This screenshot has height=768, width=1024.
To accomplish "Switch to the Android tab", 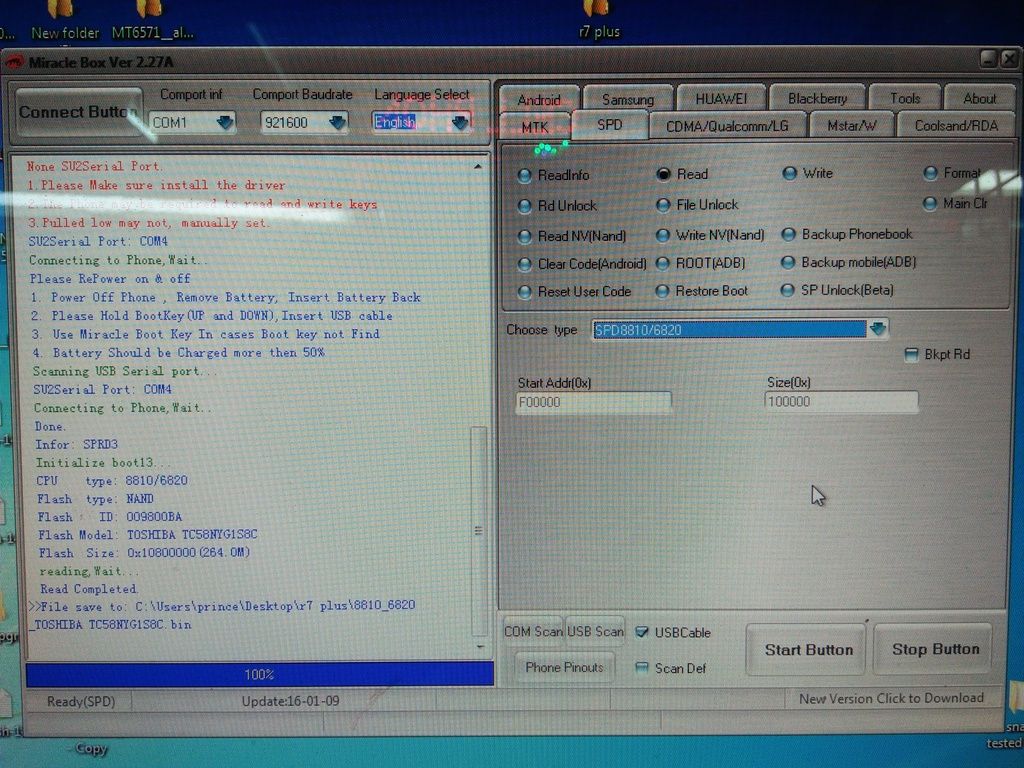I will 539,100.
